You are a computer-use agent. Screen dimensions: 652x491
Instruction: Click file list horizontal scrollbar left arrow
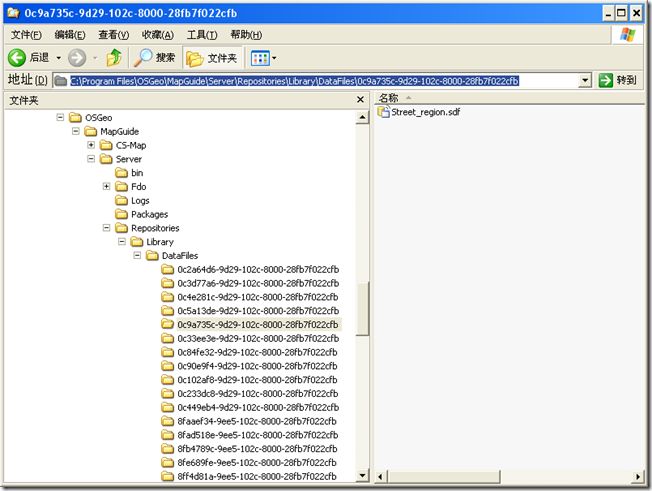pos(380,477)
